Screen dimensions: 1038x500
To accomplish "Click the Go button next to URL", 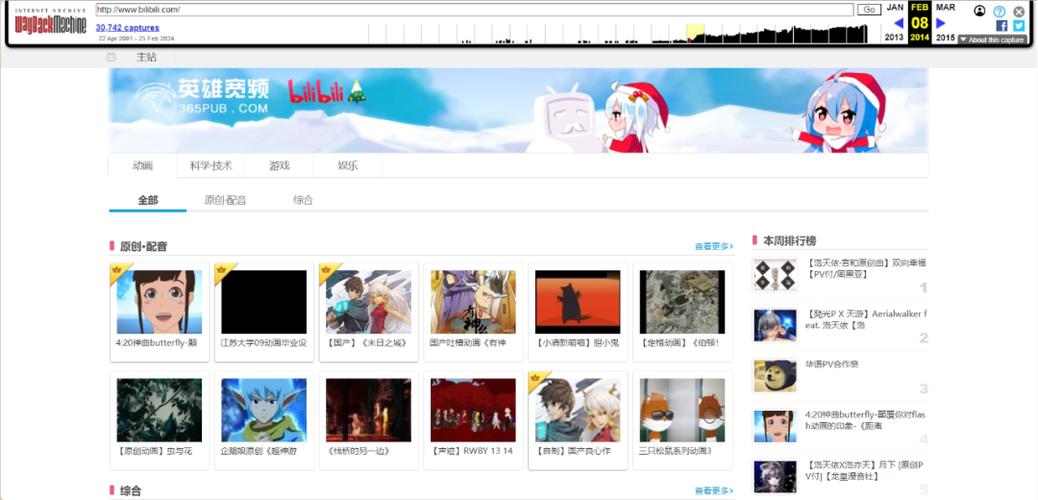I will (x=869, y=10).
